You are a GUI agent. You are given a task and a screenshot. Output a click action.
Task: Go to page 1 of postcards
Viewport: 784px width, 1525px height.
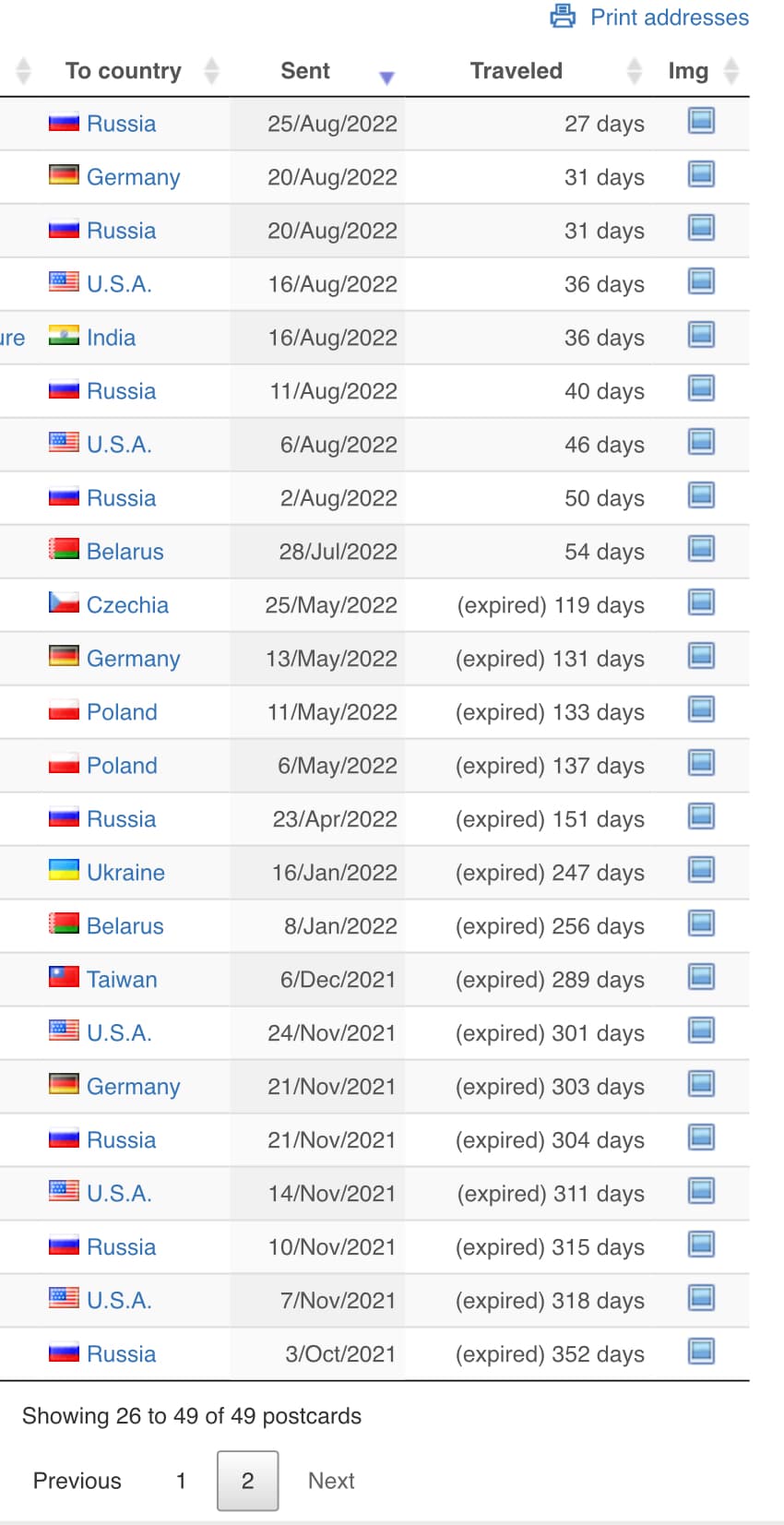pyautogui.click(x=181, y=1481)
